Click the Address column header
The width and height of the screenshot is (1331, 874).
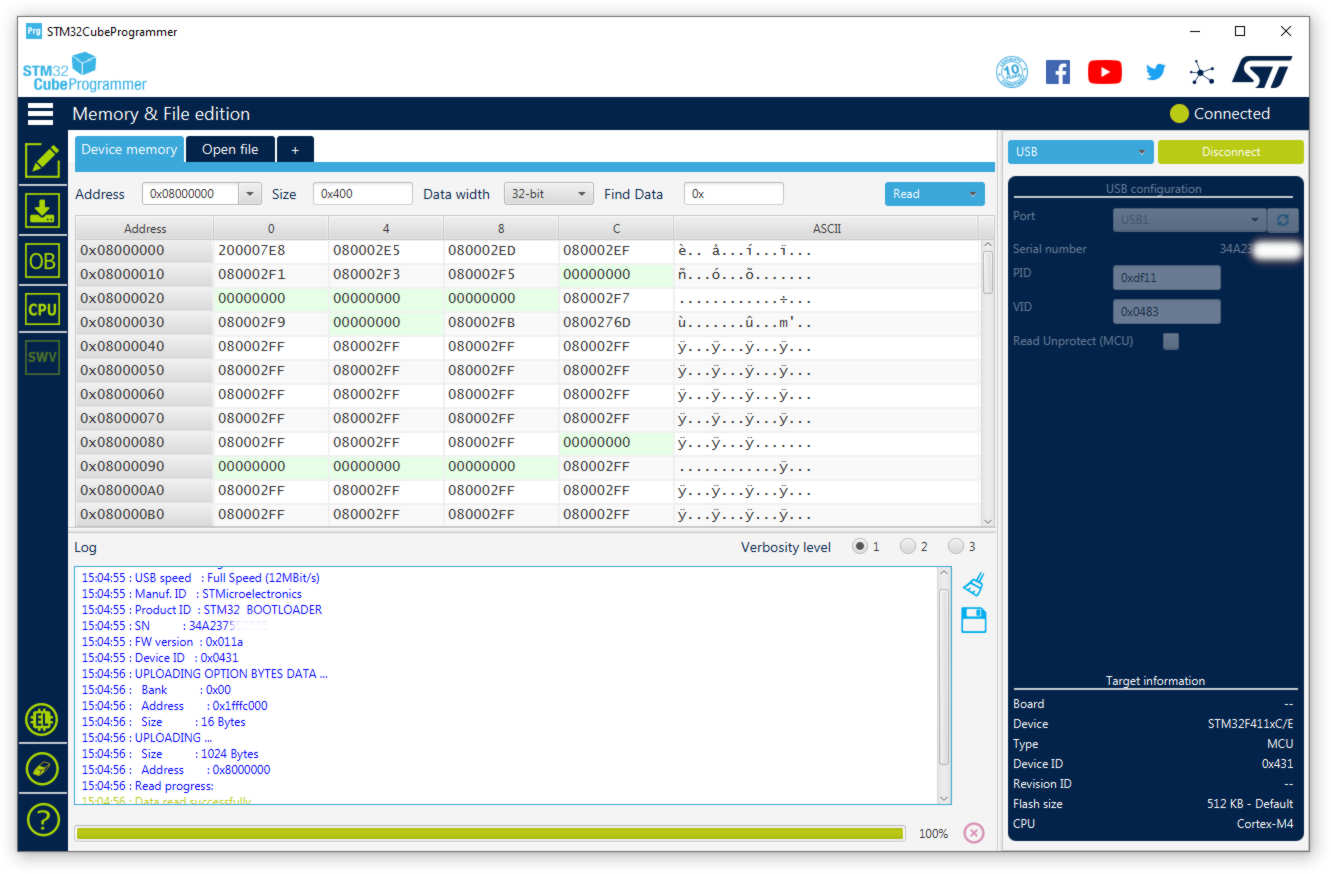(x=144, y=228)
